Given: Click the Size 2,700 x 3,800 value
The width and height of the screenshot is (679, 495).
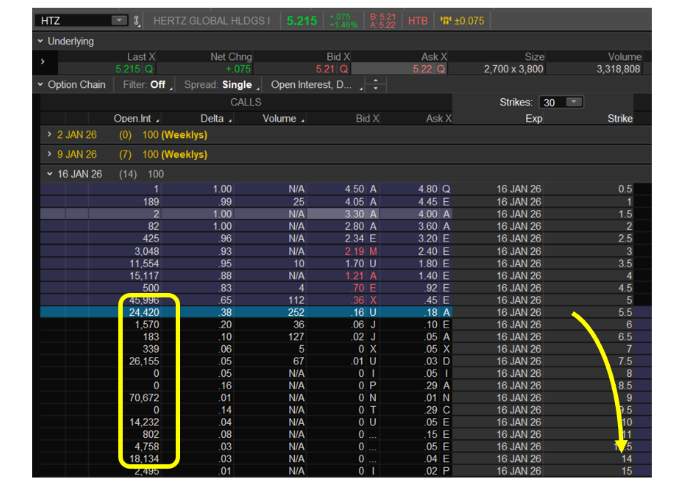Looking at the screenshot, I should (x=514, y=69).
